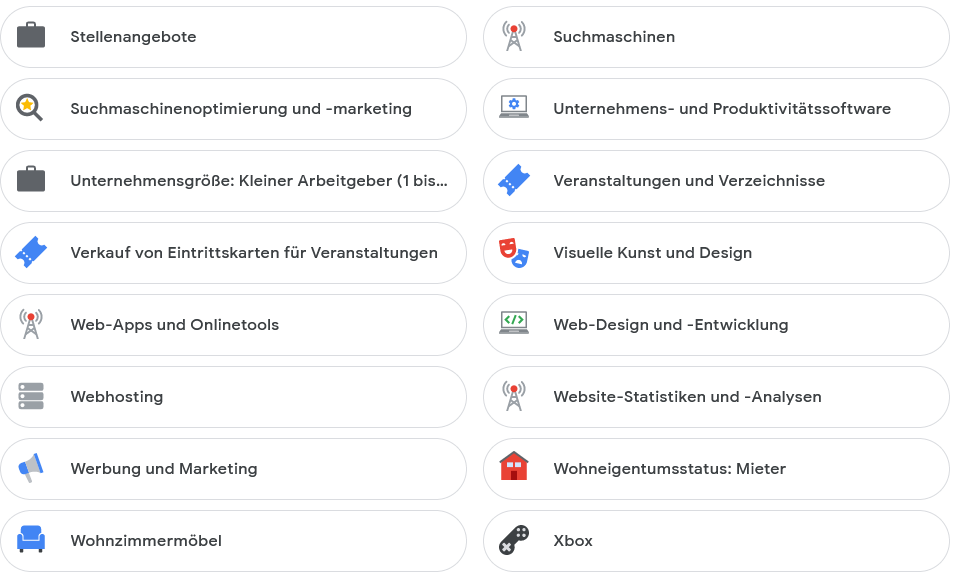Click the blue armchair icon for Wohnzimmermöbel

[x=31, y=539]
